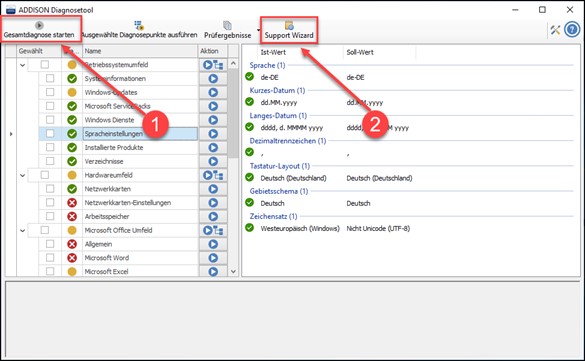Screen dimensions: 585x361
Task: Run action for Installierte Produkte
Action: click(x=213, y=148)
